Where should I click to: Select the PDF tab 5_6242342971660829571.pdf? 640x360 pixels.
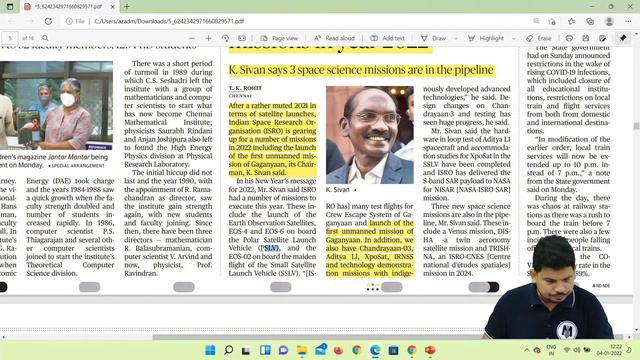coord(68,7)
